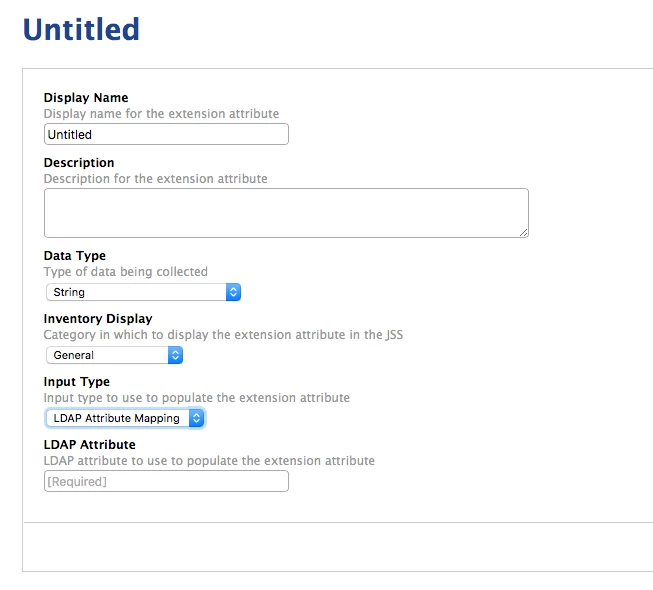Click the Description area resize handle
Viewport: 653px width, 590px height.
(523, 233)
